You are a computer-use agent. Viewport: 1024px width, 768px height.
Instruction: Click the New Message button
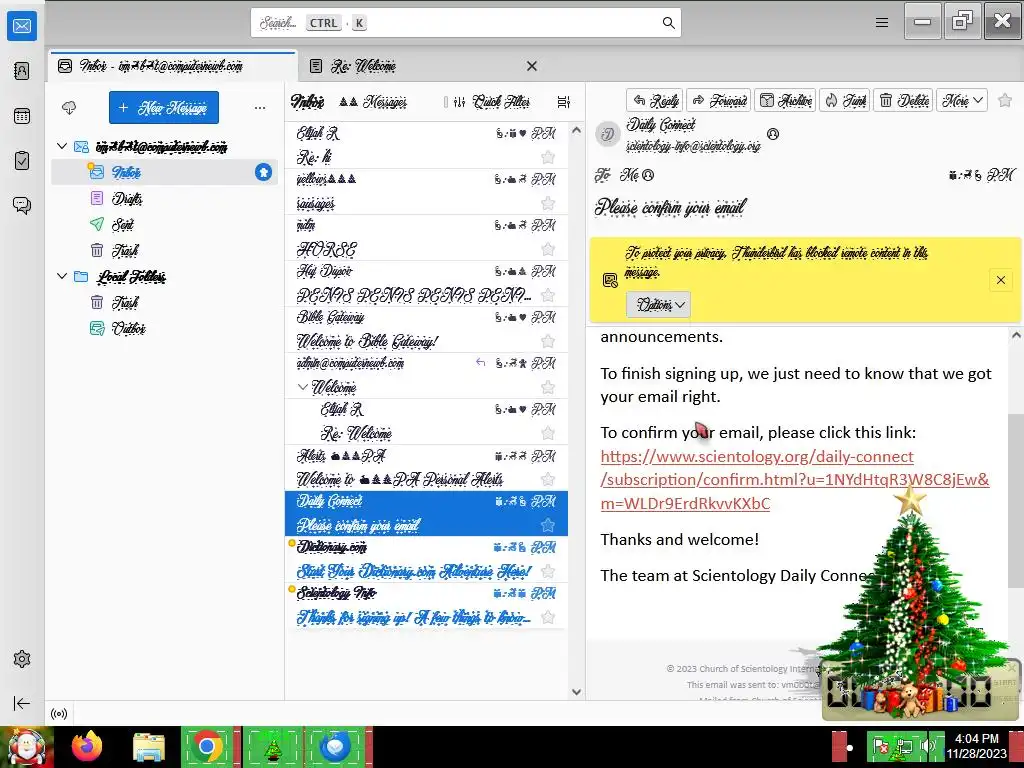click(x=164, y=108)
